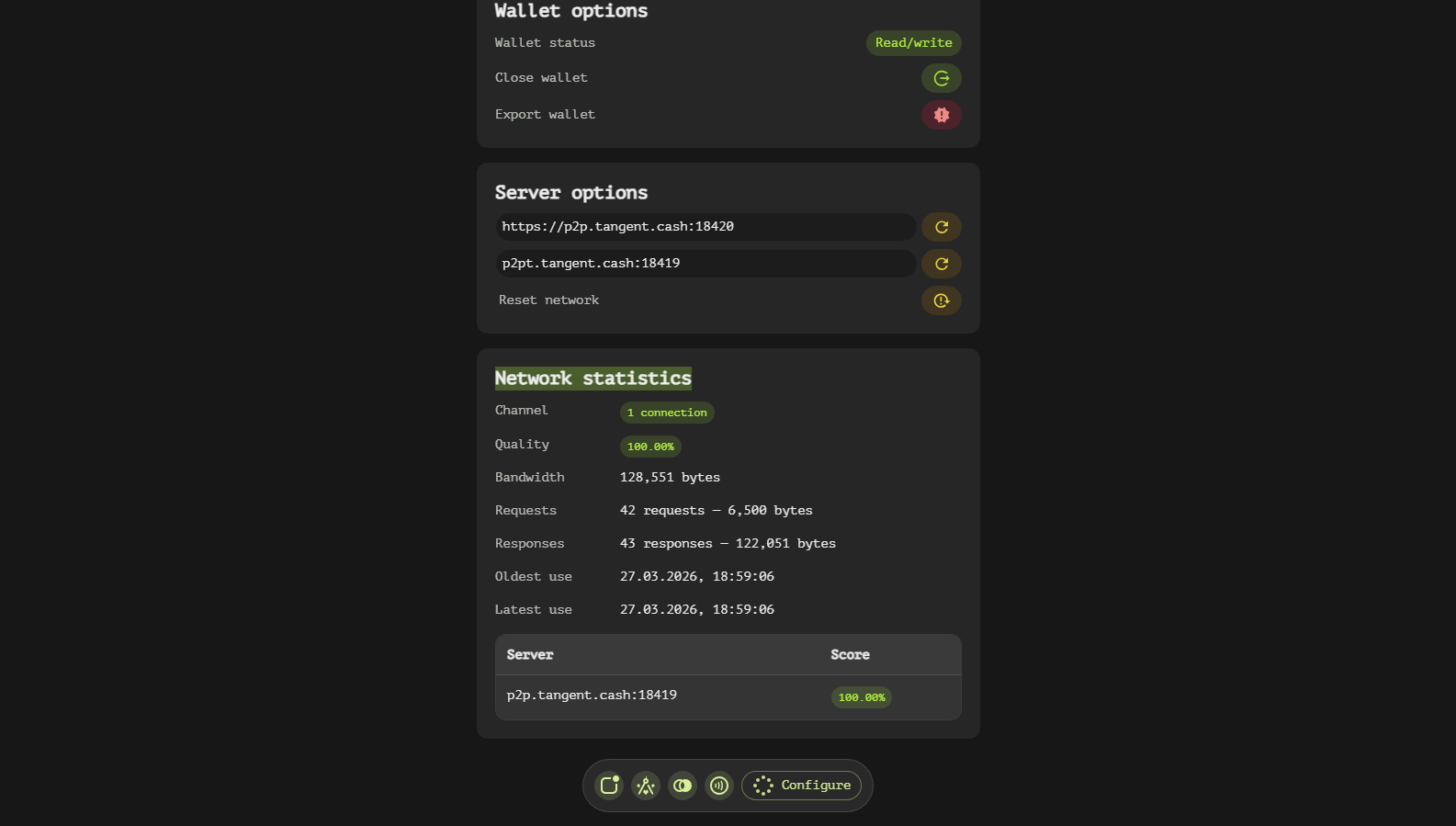Open the overlapping circles icon
This screenshot has height=826, width=1456.
683,786
